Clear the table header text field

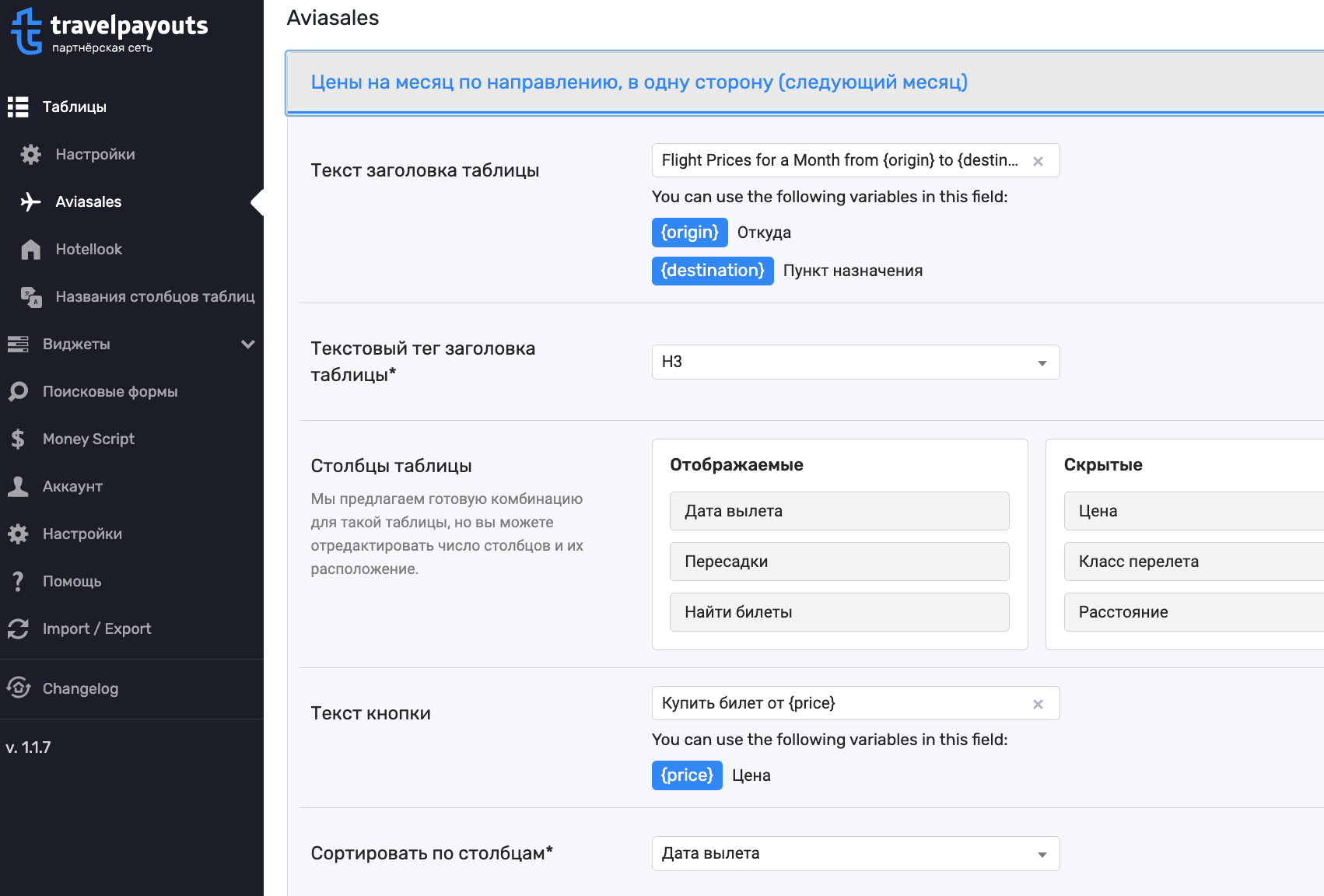[1038, 161]
